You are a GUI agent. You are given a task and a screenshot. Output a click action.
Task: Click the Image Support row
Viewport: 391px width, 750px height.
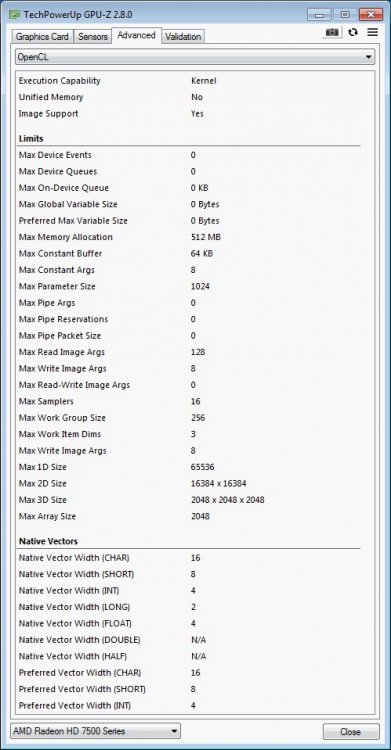pyautogui.click(x=190, y=113)
